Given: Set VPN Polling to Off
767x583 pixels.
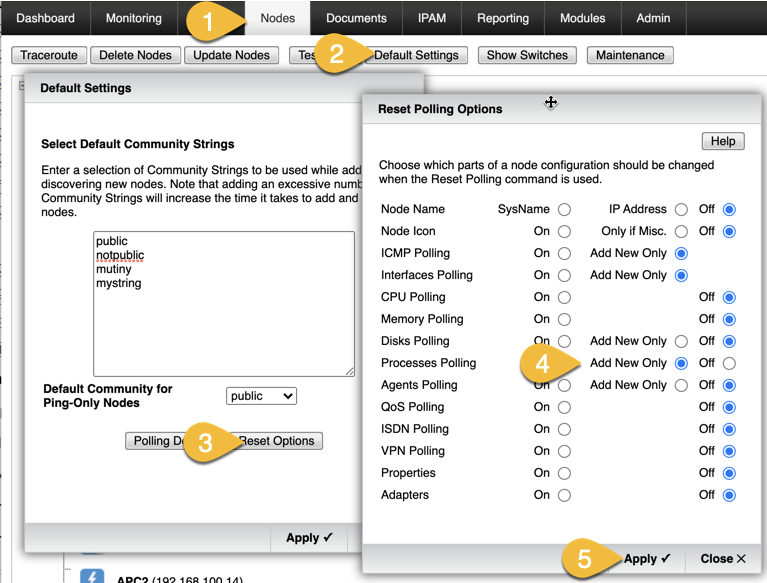Looking at the screenshot, I should click(729, 451).
